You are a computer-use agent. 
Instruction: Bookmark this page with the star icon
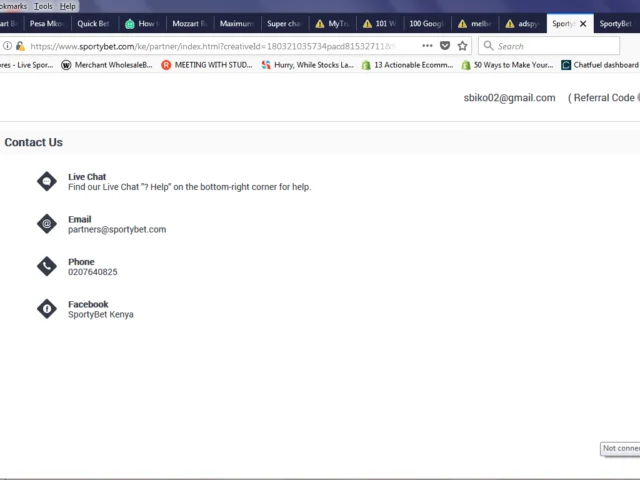point(462,46)
